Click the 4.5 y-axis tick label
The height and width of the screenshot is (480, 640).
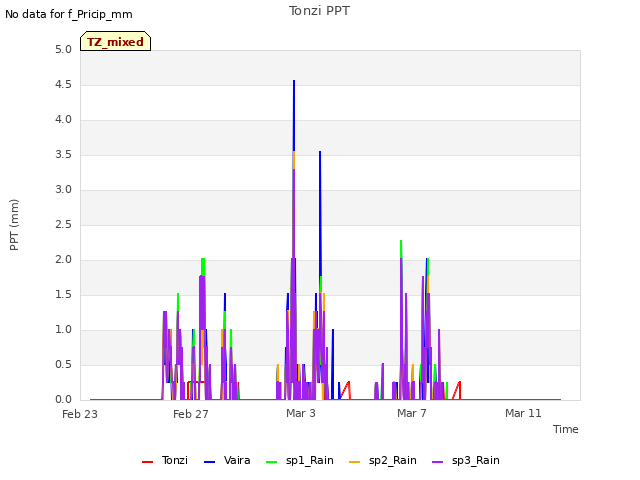tap(64, 84)
